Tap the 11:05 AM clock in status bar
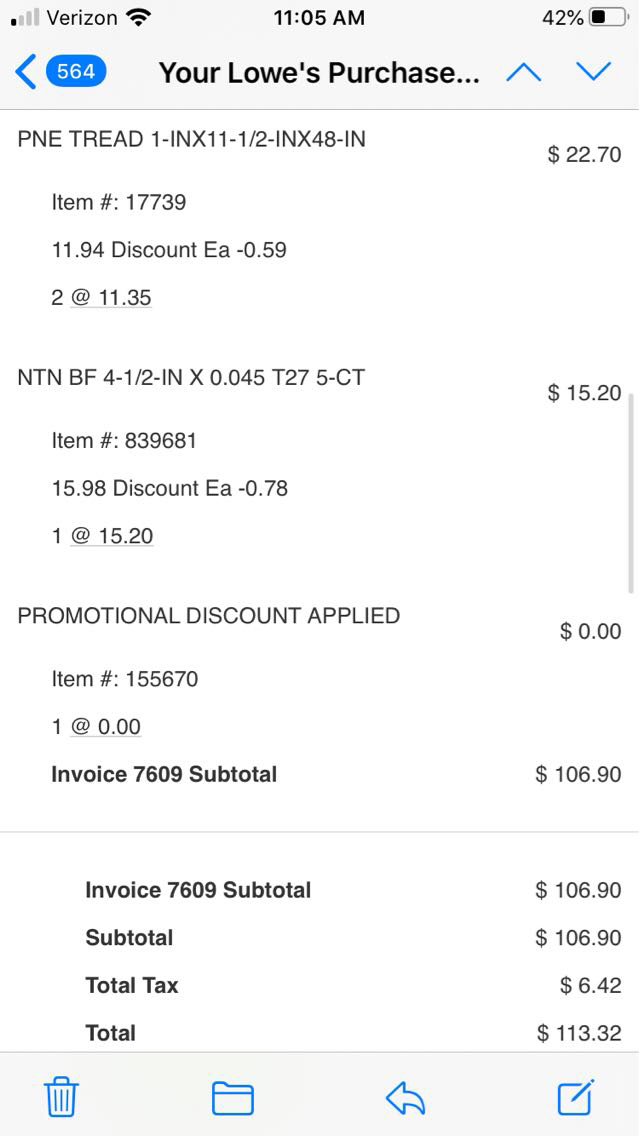The width and height of the screenshot is (639, 1136). point(319,18)
